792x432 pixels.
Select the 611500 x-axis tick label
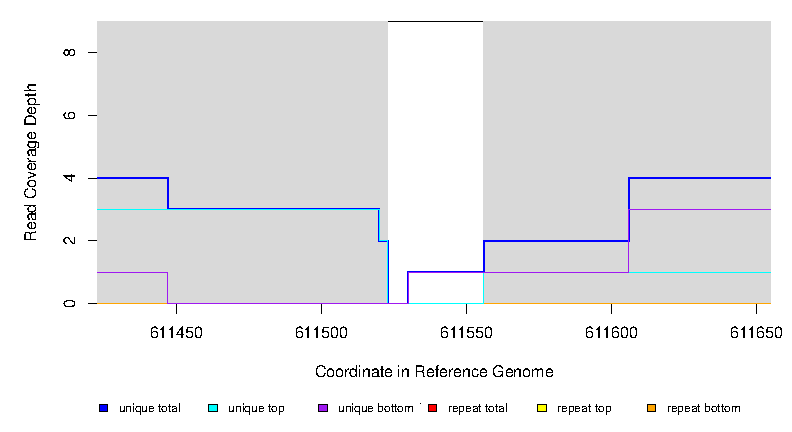coord(321,333)
